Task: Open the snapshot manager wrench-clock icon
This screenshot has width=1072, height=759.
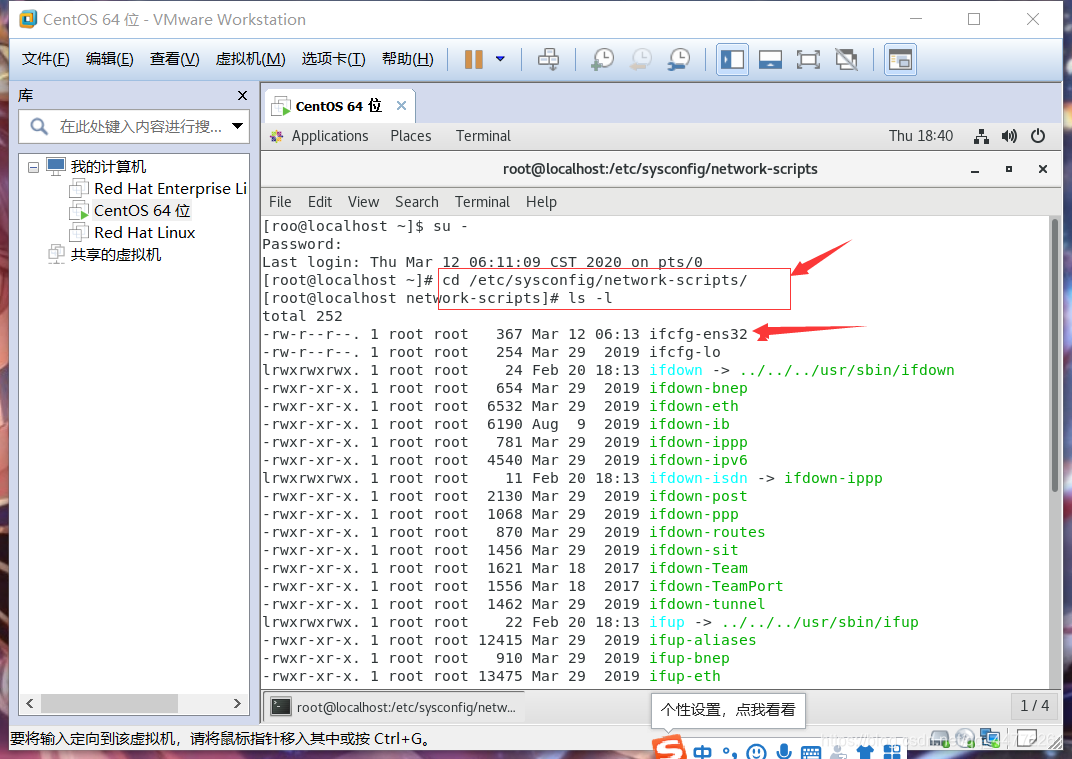Action: pyautogui.click(x=679, y=59)
